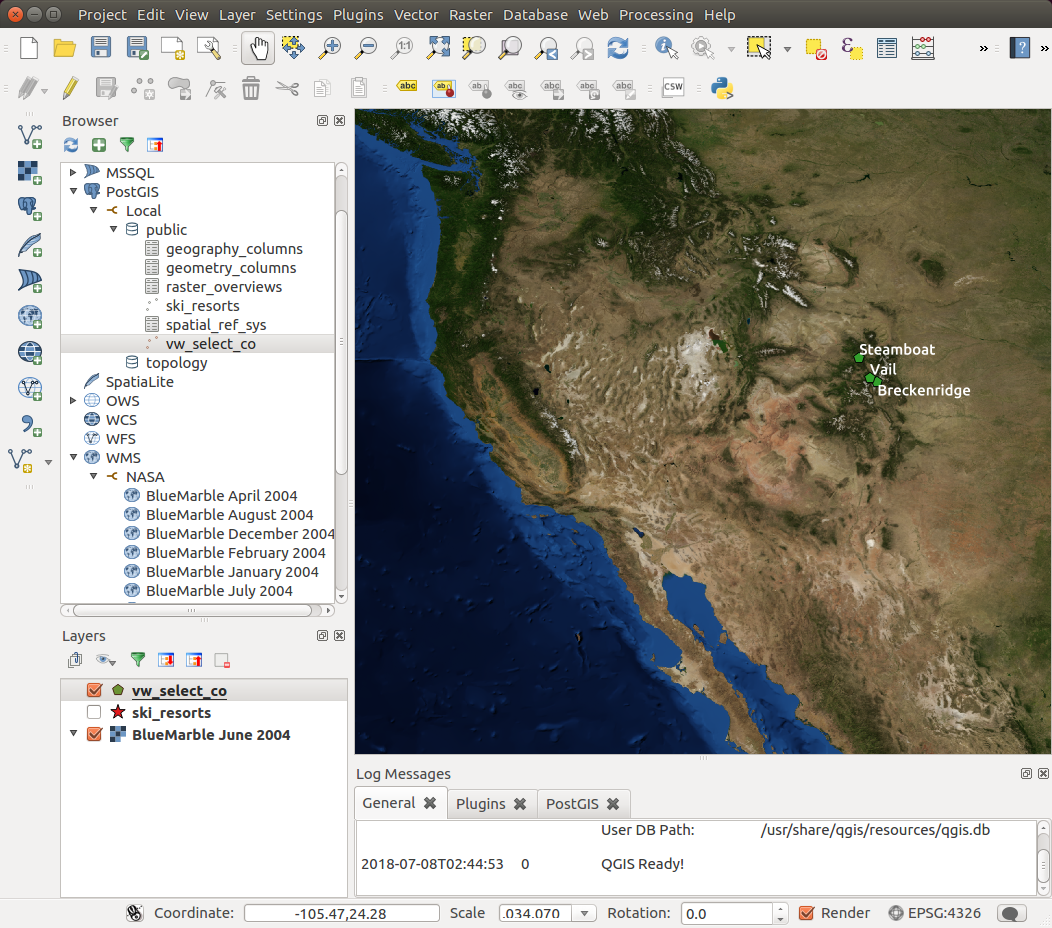Click the Refresh map icon
The width and height of the screenshot is (1052, 928).
[x=618, y=48]
